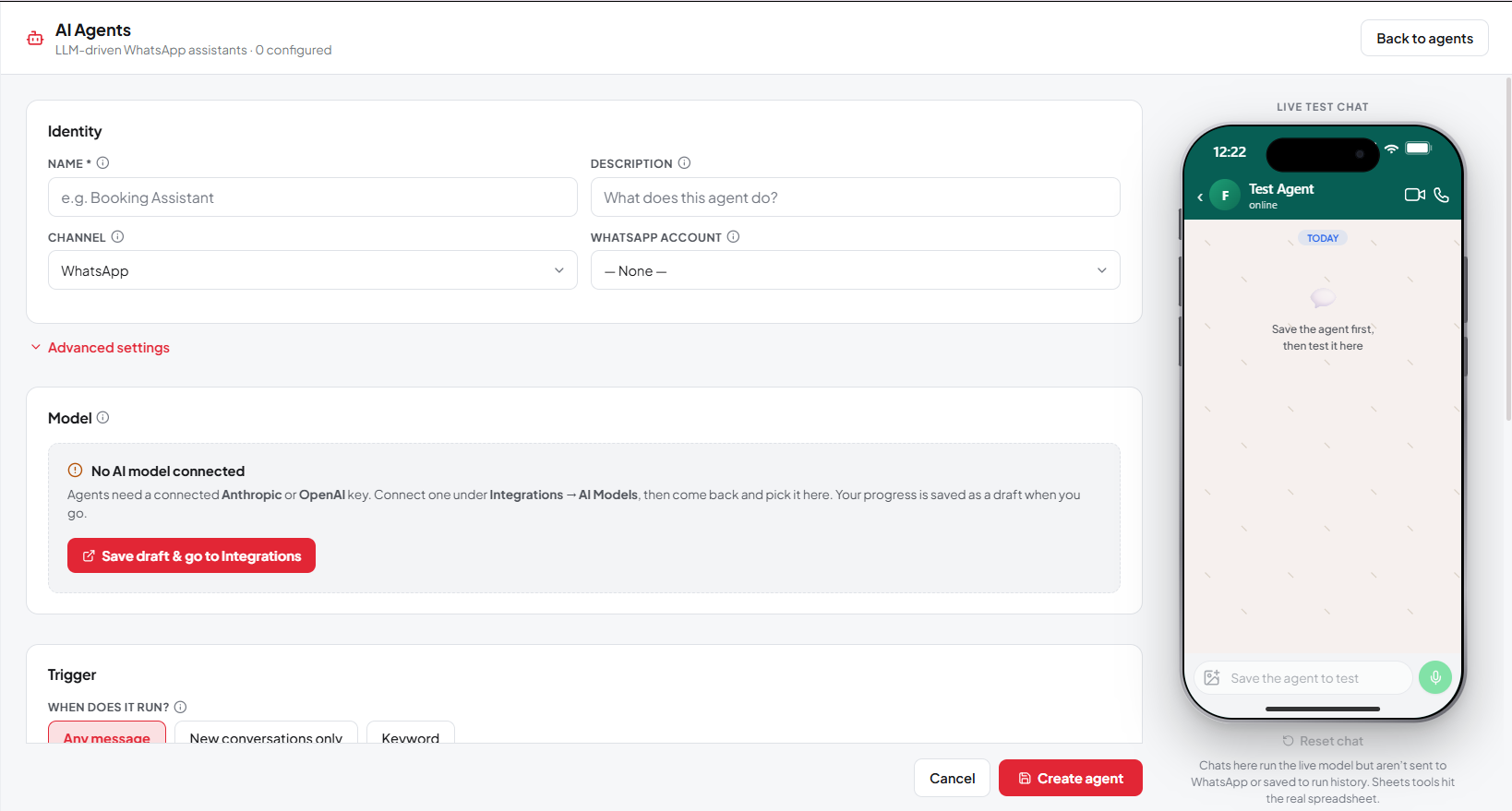Show info tooltip next to WHATSAPP ACCOUNT label
This screenshot has width=1512, height=811.
click(734, 237)
